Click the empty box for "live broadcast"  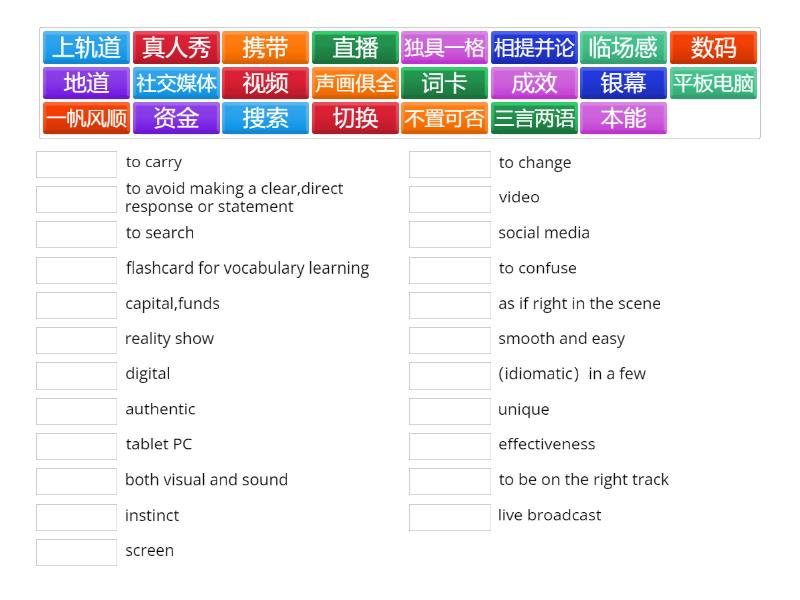coord(449,517)
